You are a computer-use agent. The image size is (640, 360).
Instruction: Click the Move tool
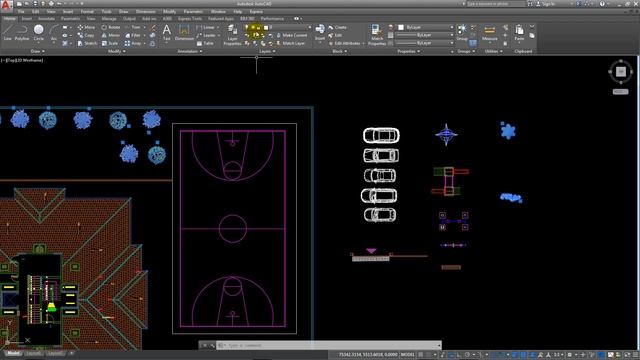click(86, 27)
